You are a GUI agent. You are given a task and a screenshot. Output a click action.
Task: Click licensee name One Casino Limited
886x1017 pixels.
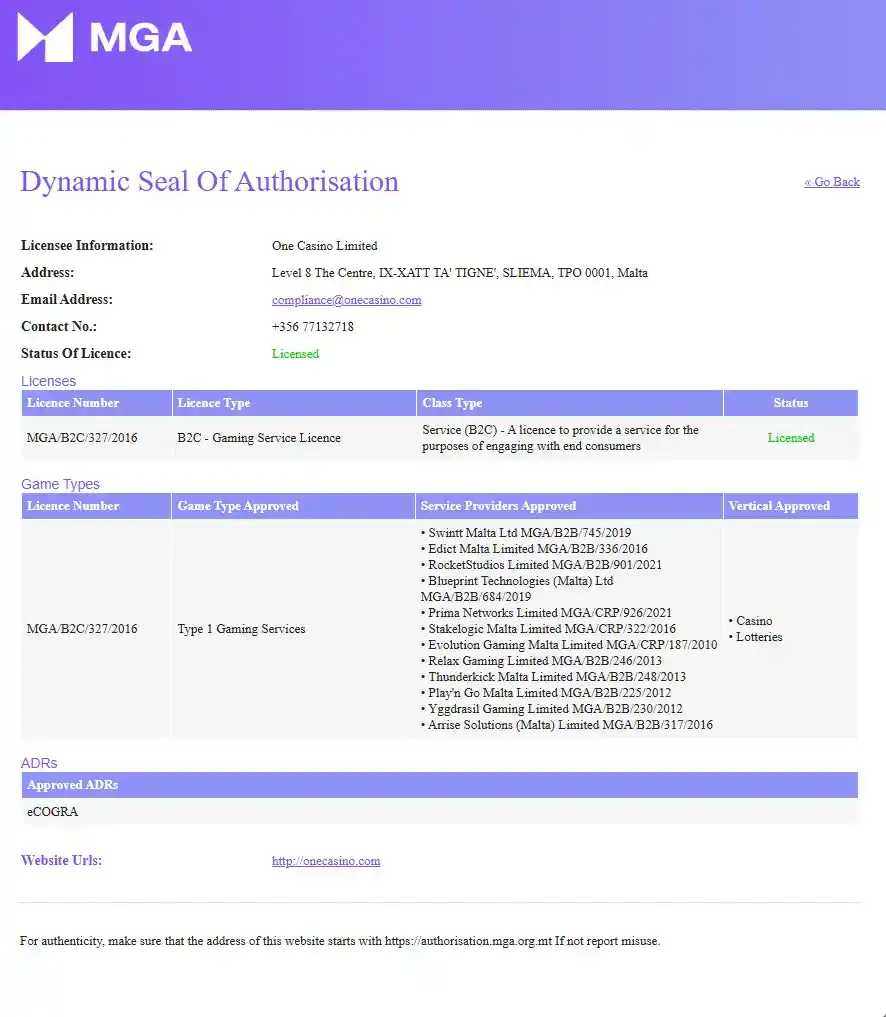[324, 246]
